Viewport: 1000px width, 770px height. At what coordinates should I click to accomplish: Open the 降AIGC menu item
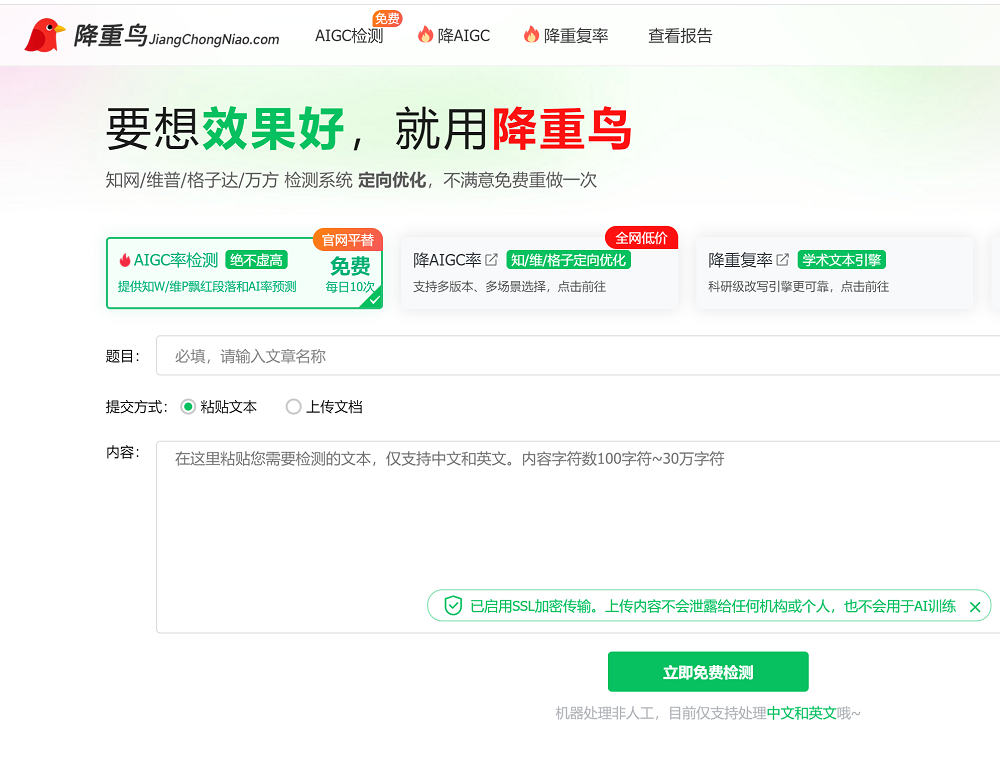pyautogui.click(x=464, y=36)
